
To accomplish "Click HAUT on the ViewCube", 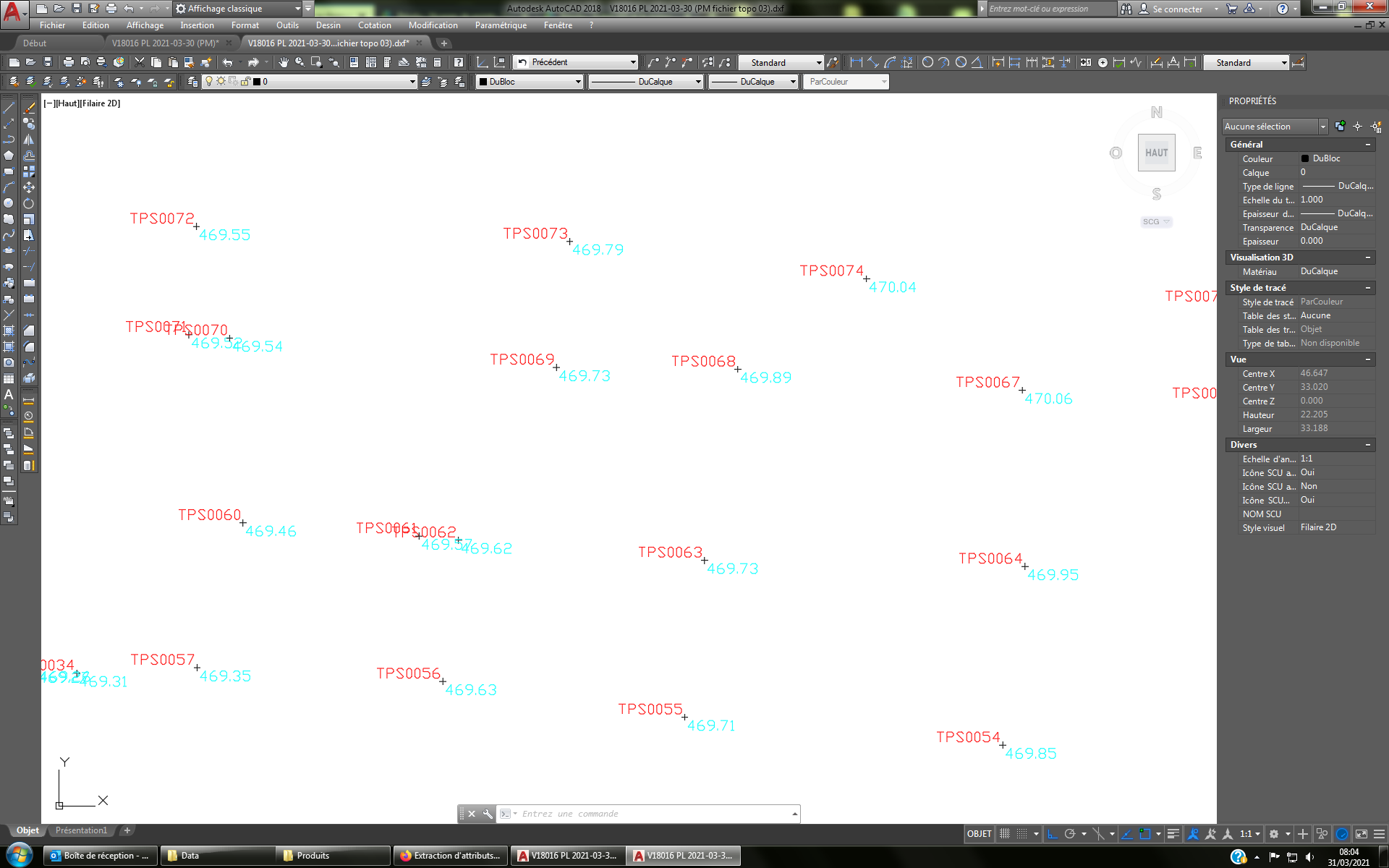I will (1156, 152).
